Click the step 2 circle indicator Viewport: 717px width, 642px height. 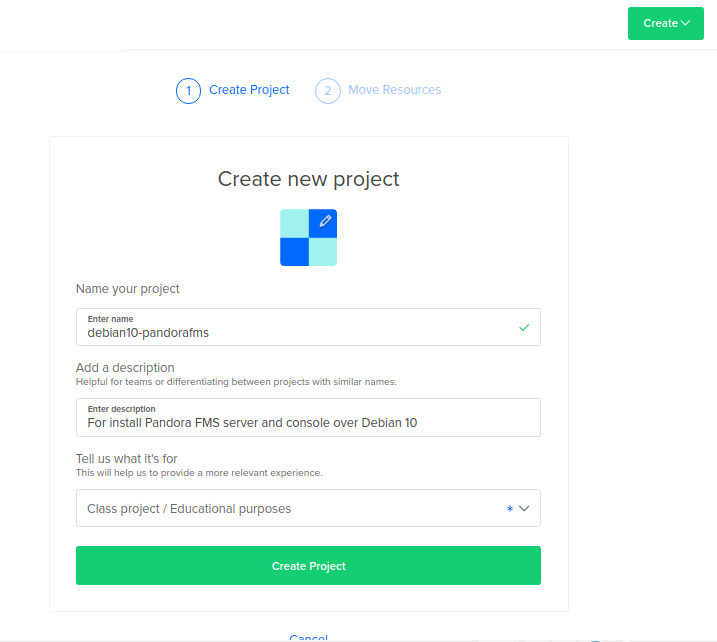coord(327,91)
